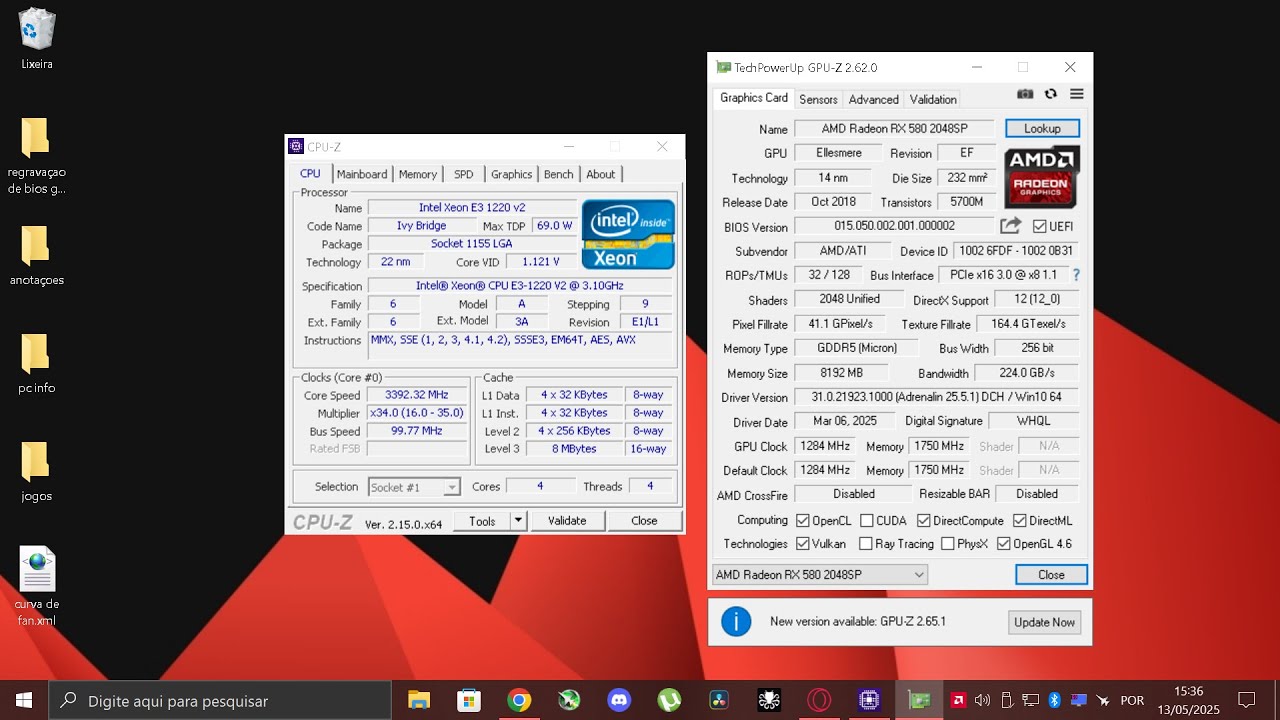Toggle the DirectML checkbox
The width and height of the screenshot is (1280, 720).
coord(1019,521)
